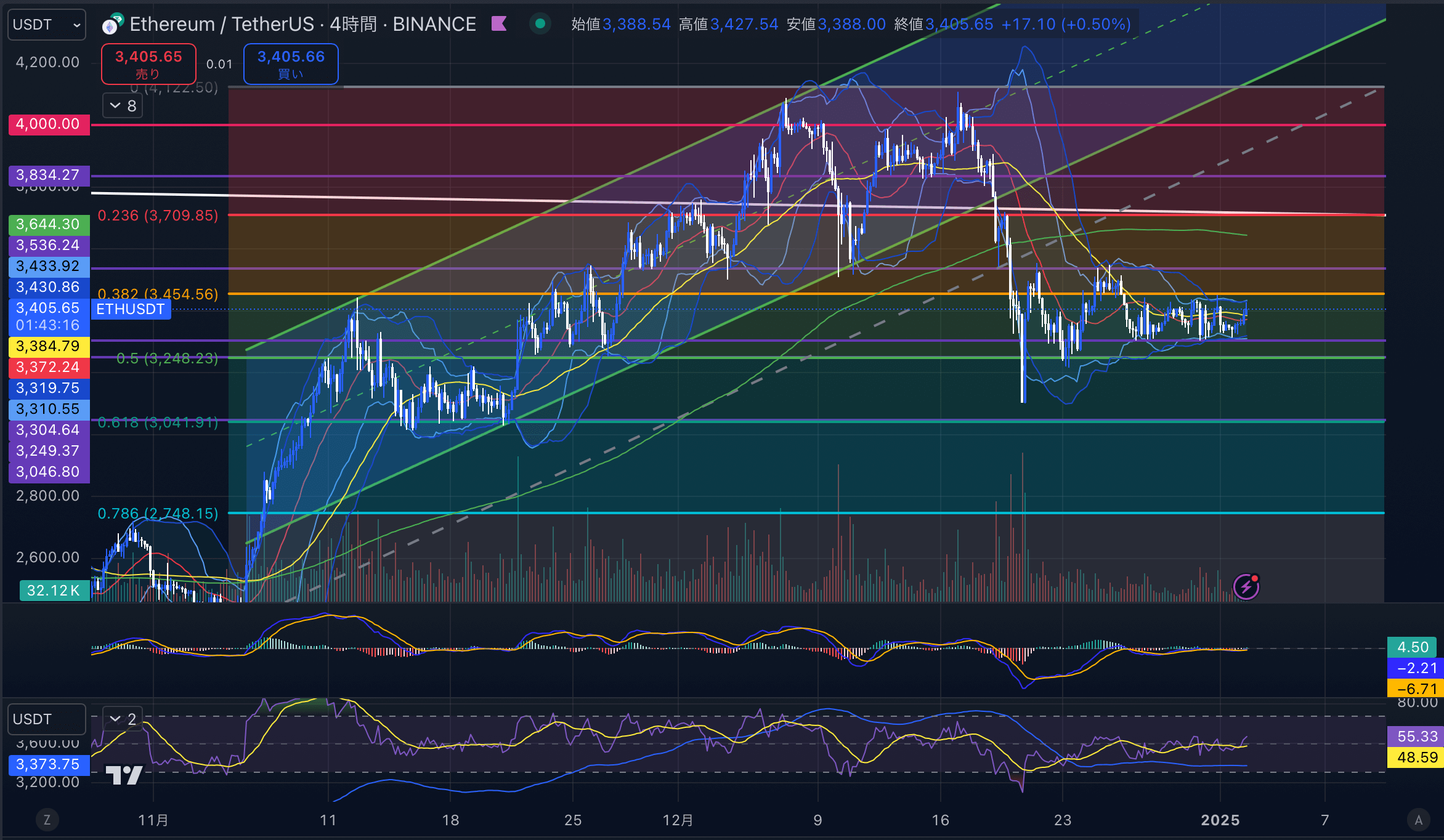Click the 3,536.24 price label
The width and height of the screenshot is (1444, 840).
pyautogui.click(x=49, y=245)
